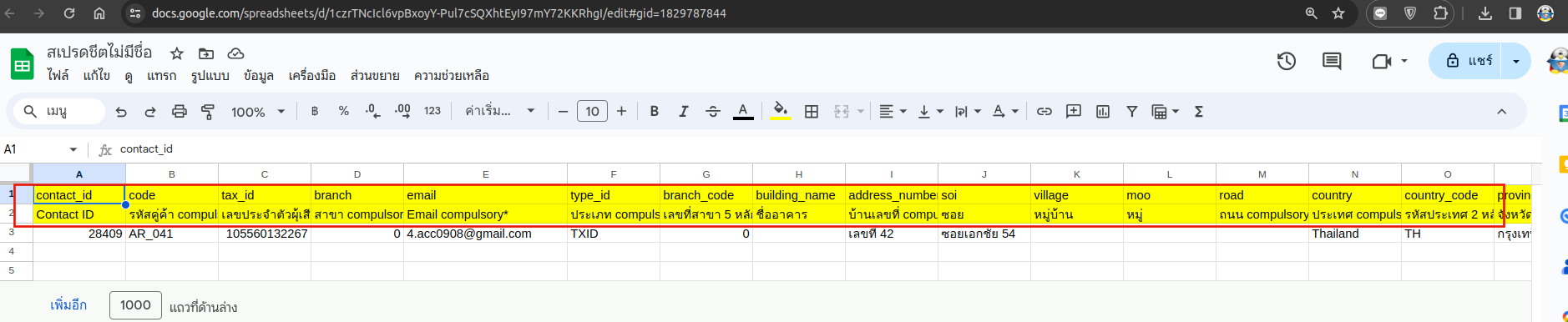
Task: Toggle strikethrough formatting
Action: tap(713, 112)
